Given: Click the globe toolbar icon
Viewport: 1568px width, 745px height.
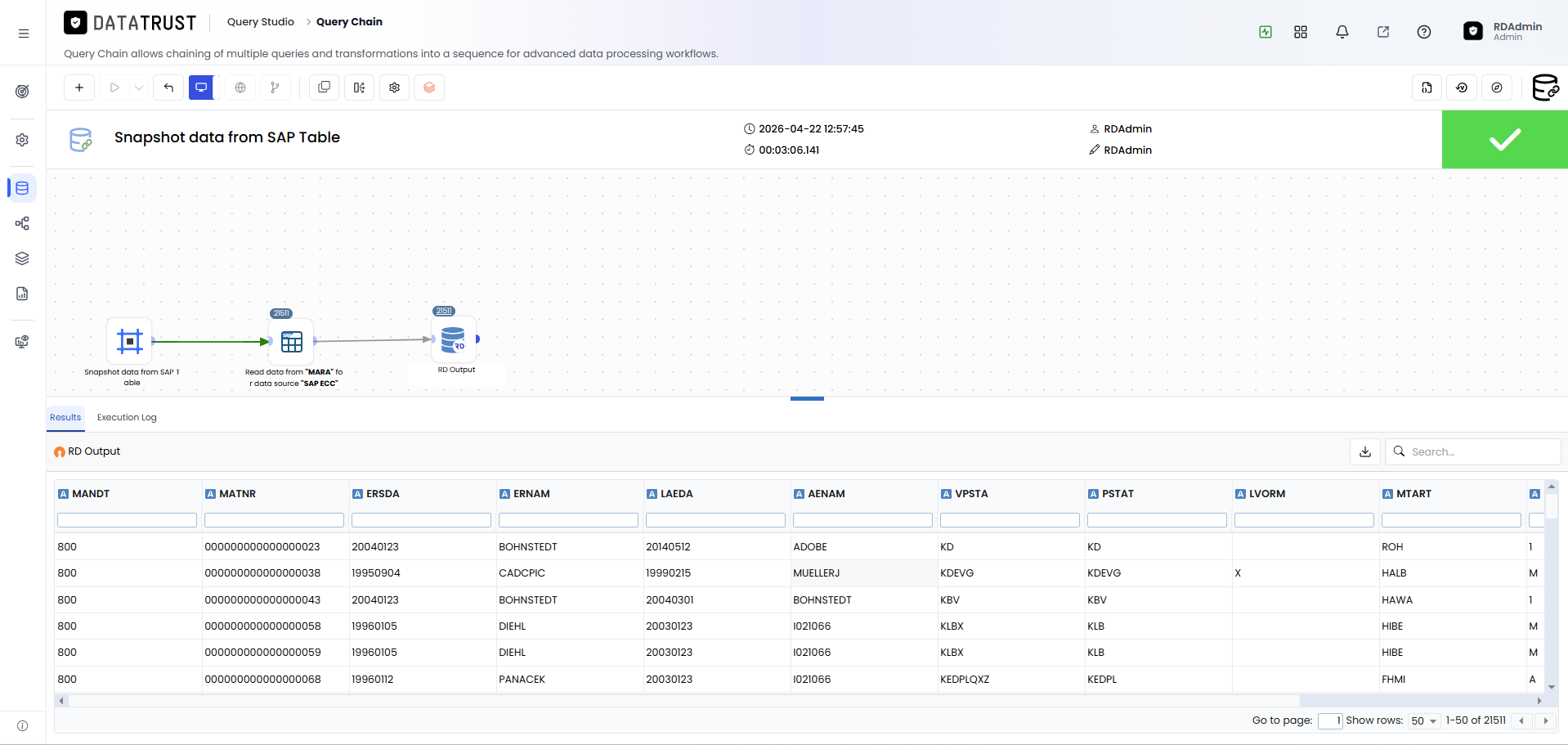Looking at the screenshot, I should coord(240,88).
